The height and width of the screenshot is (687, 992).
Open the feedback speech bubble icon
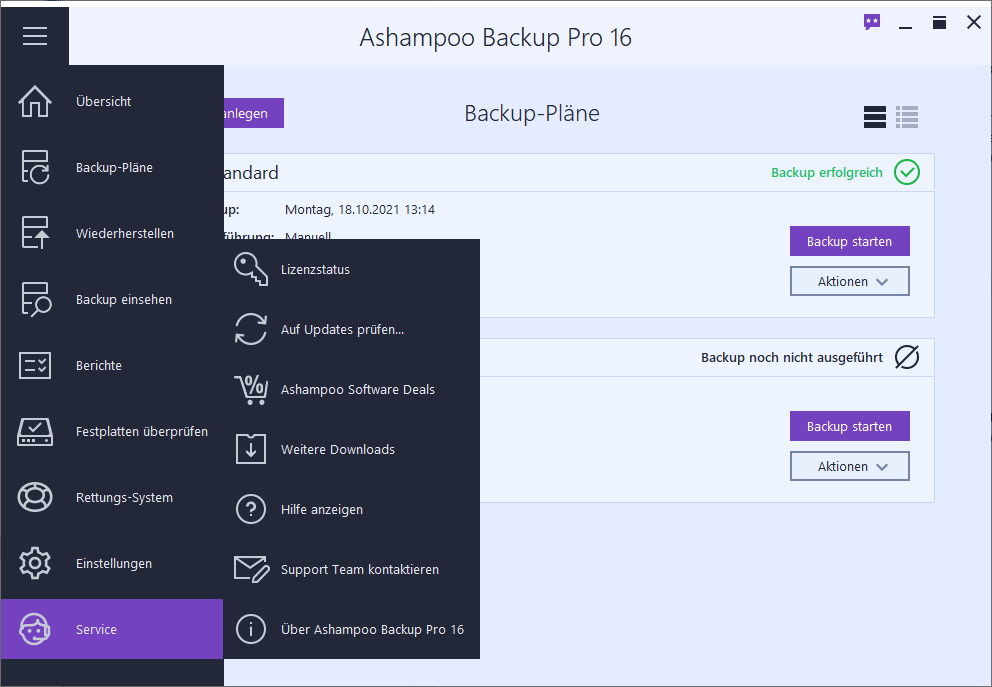(872, 23)
